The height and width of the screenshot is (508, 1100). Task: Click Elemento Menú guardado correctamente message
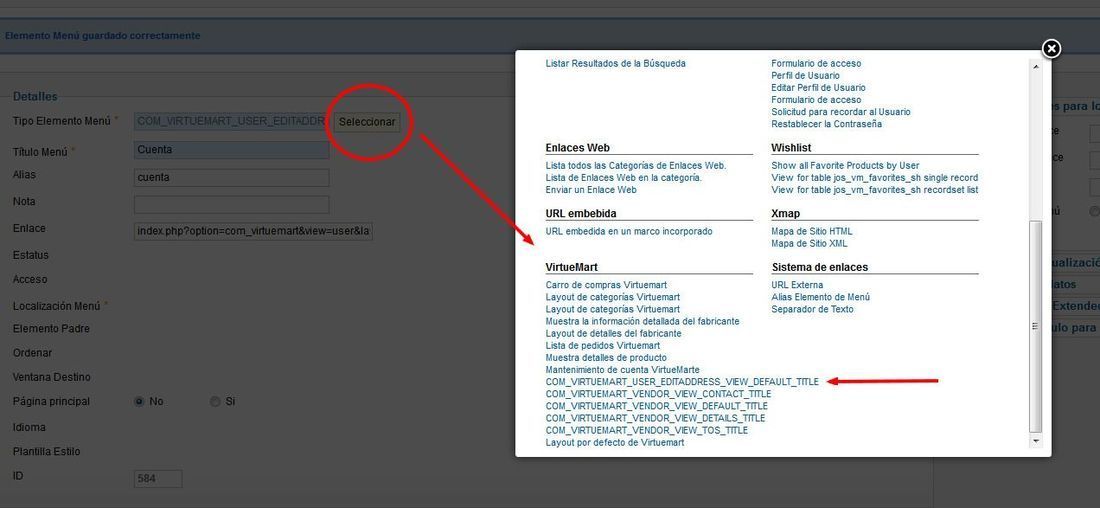[102, 36]
